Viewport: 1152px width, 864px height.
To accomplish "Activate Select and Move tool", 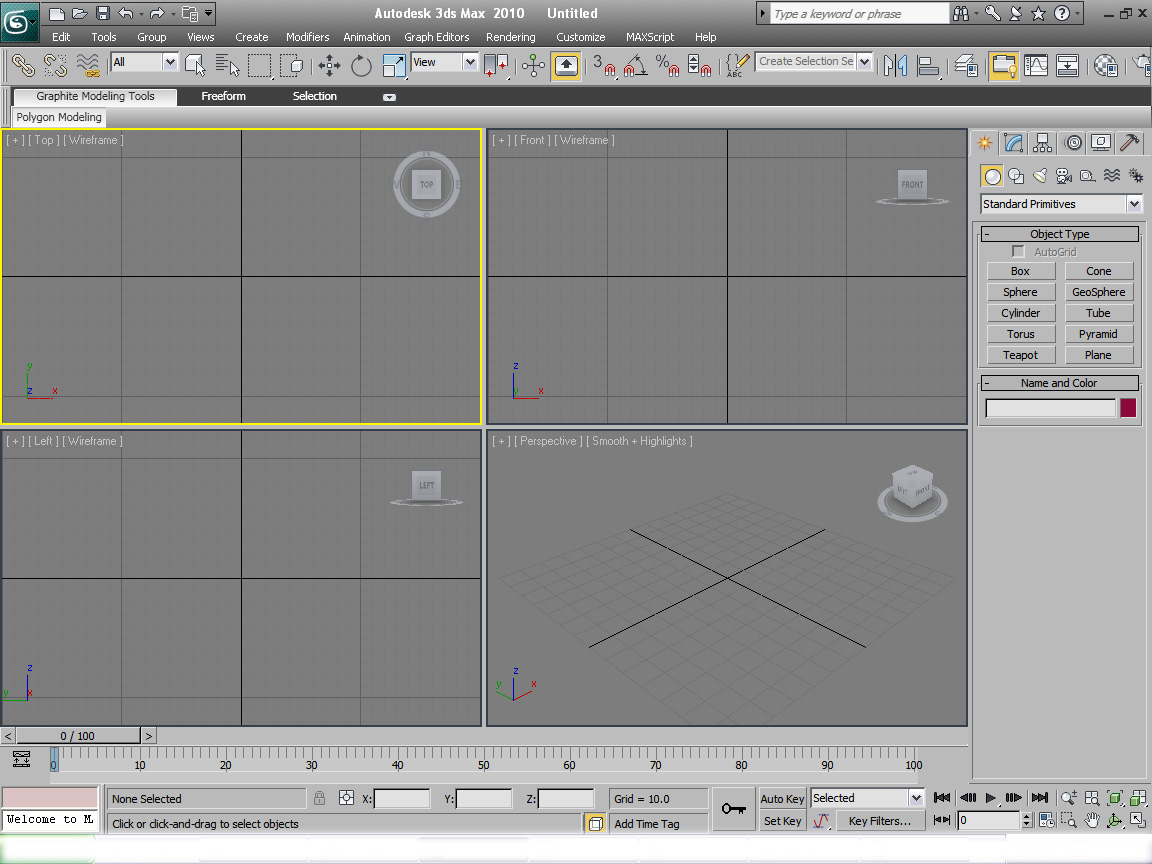I will pyautogui.click(x=329, y=65).
